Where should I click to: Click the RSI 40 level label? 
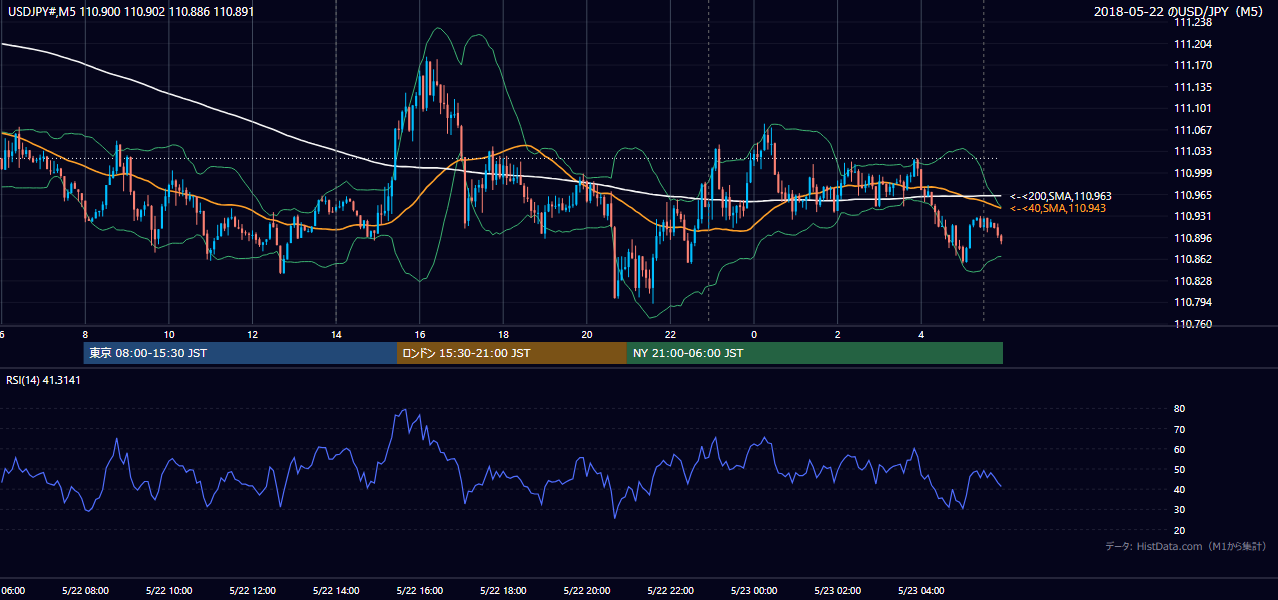click(x=1179, y=490)
